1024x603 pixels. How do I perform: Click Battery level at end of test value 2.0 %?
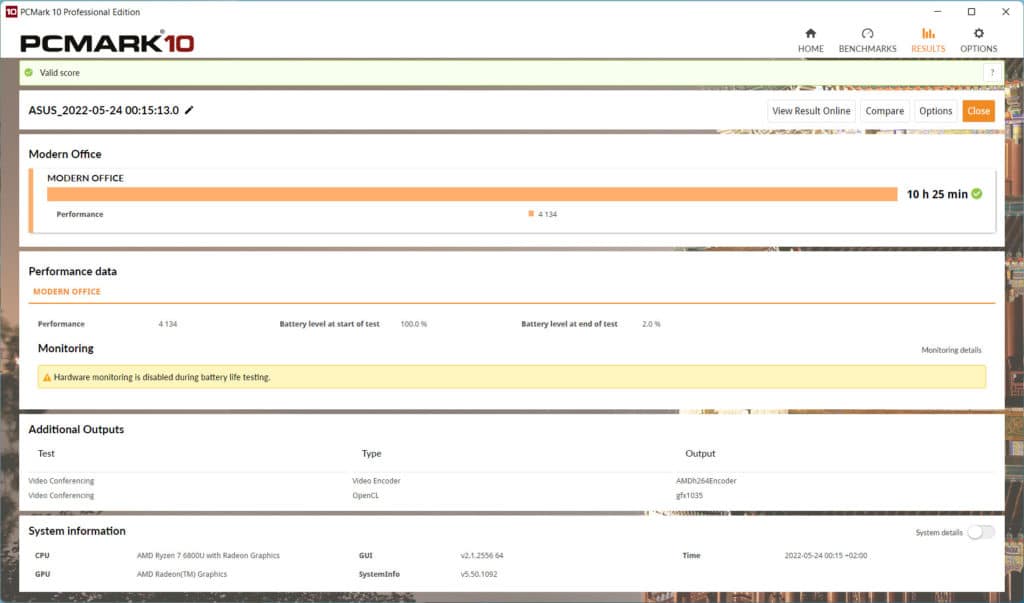pos(651,324)
